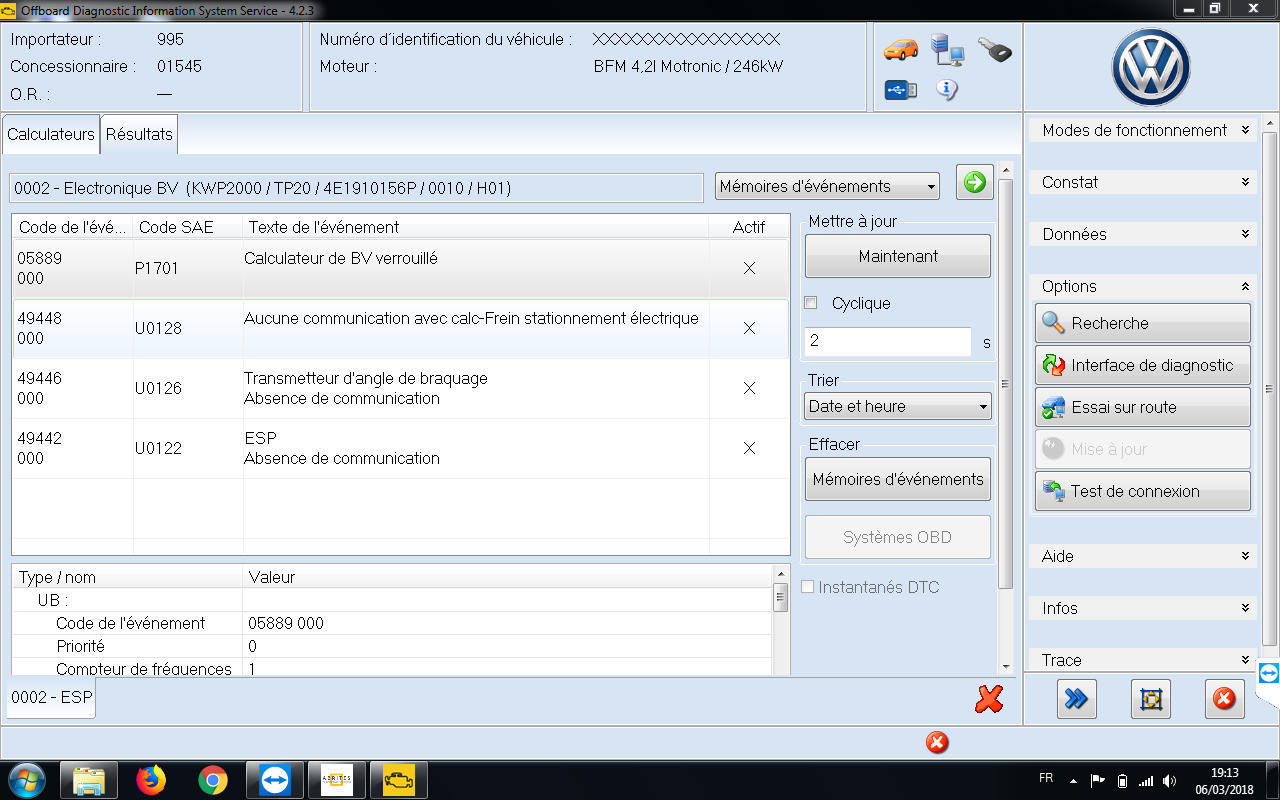Open TeamViewer from the Windows taskbar

[274, 779]
